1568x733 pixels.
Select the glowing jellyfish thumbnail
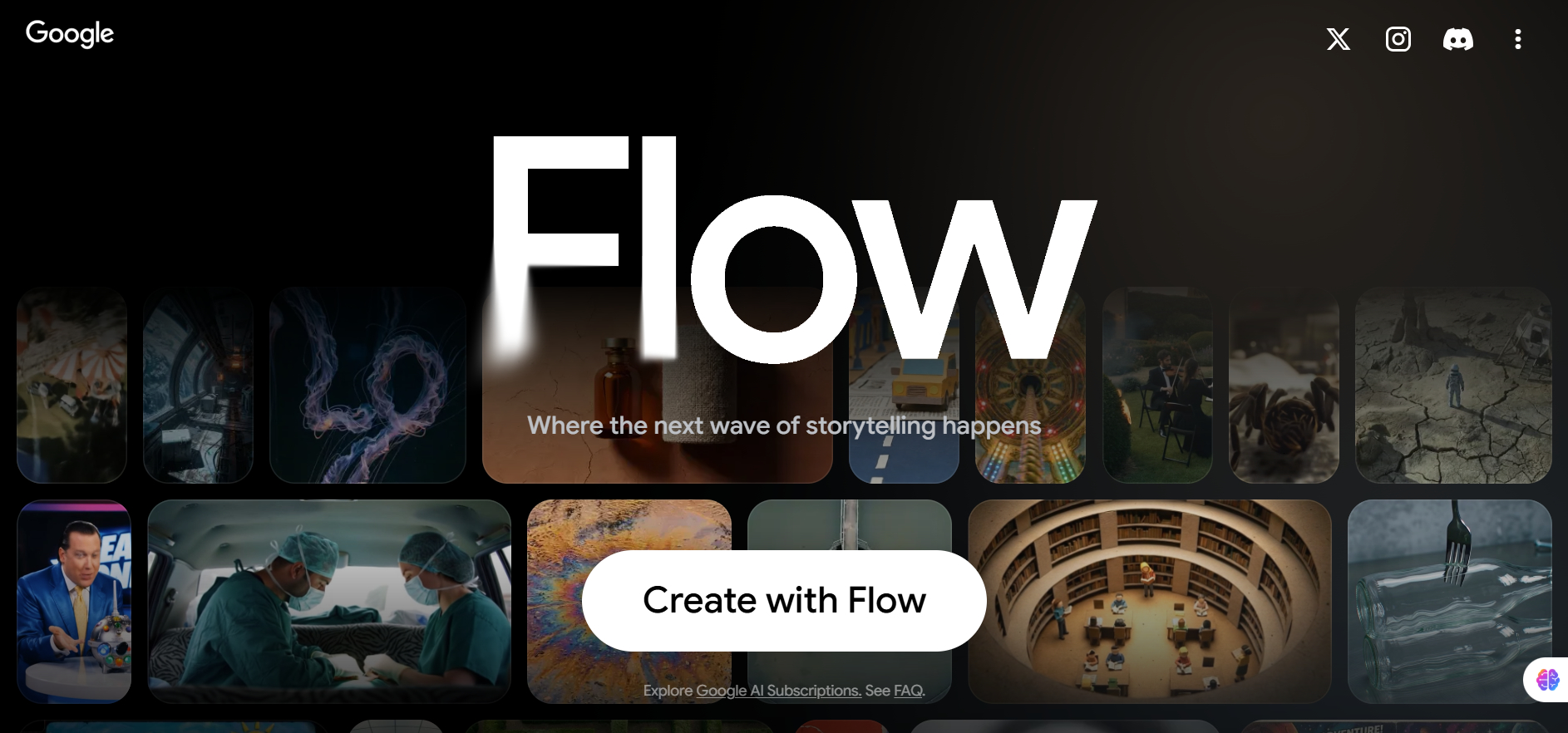[367, 385]
